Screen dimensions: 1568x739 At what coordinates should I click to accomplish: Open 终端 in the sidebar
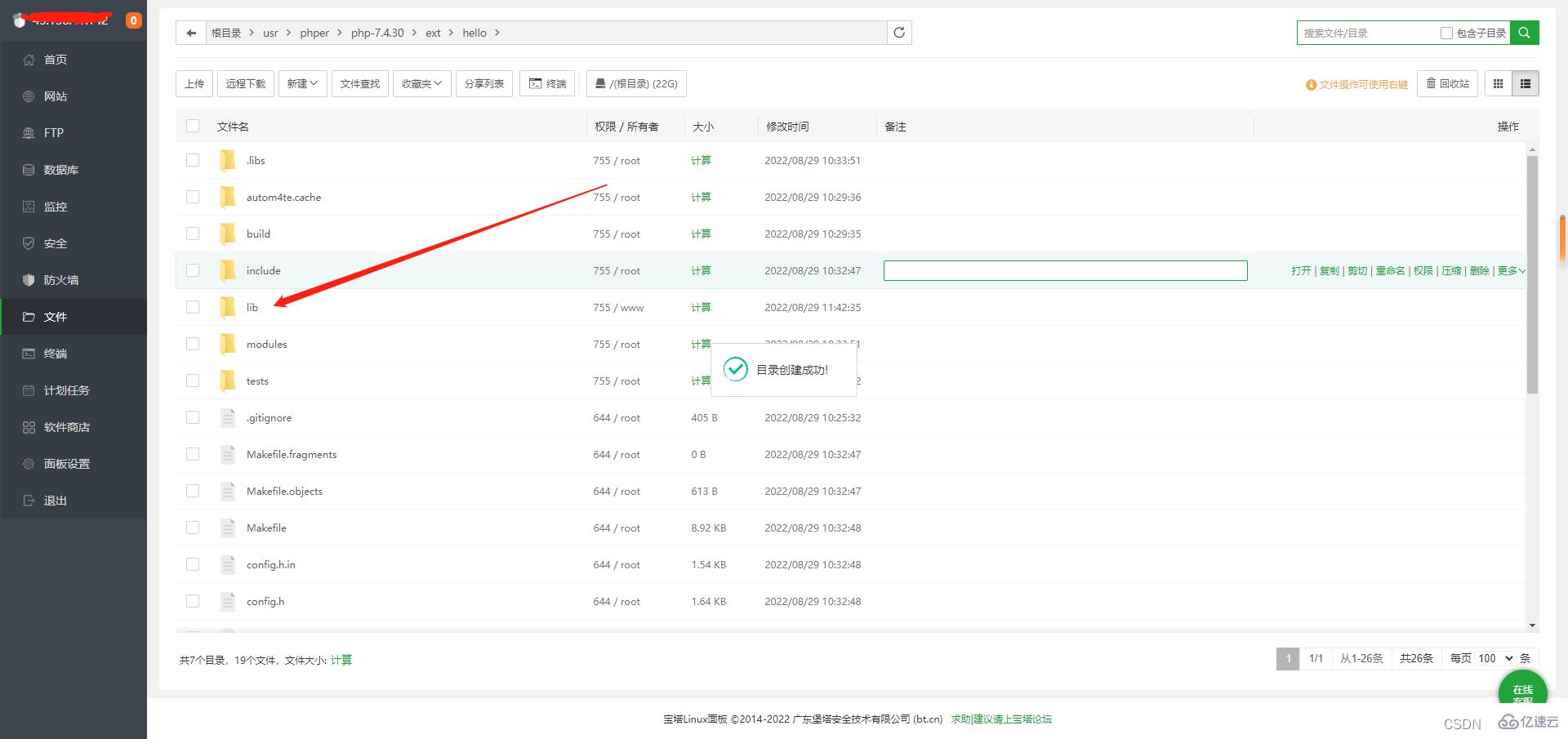[x=55, y=354]
